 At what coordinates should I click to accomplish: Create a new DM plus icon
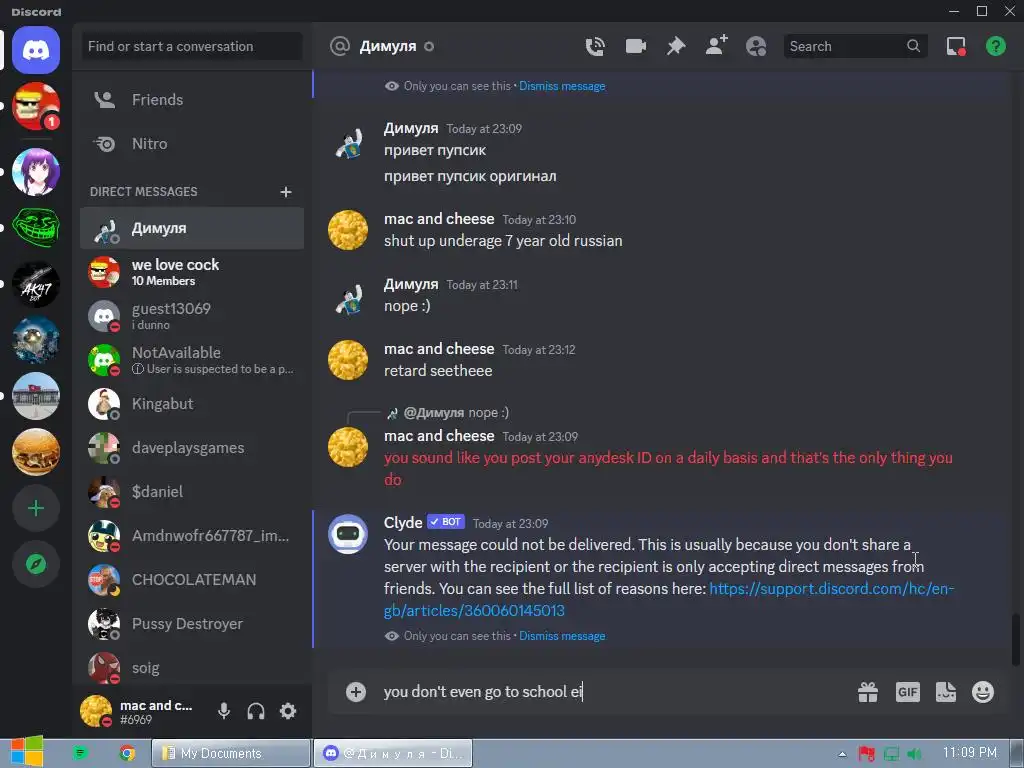pyautogui.click(x=285, y=192)
